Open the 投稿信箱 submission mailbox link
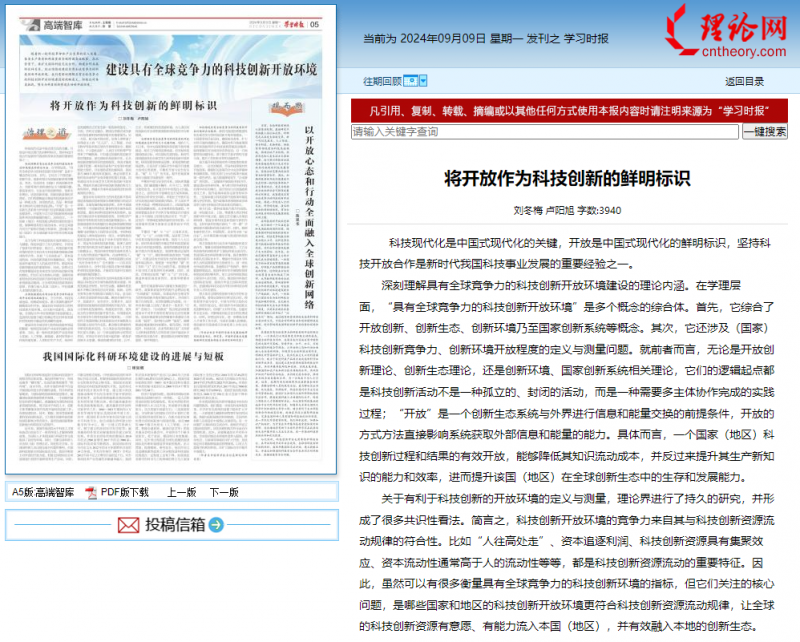Image resolution: width=800 pixels, height=642 pixels. [175, 525]
